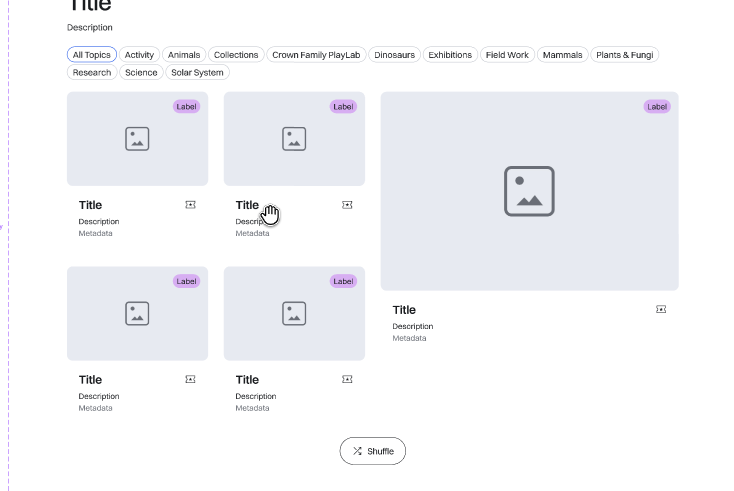Click the Metadata text under the large card

pos(409,338)
